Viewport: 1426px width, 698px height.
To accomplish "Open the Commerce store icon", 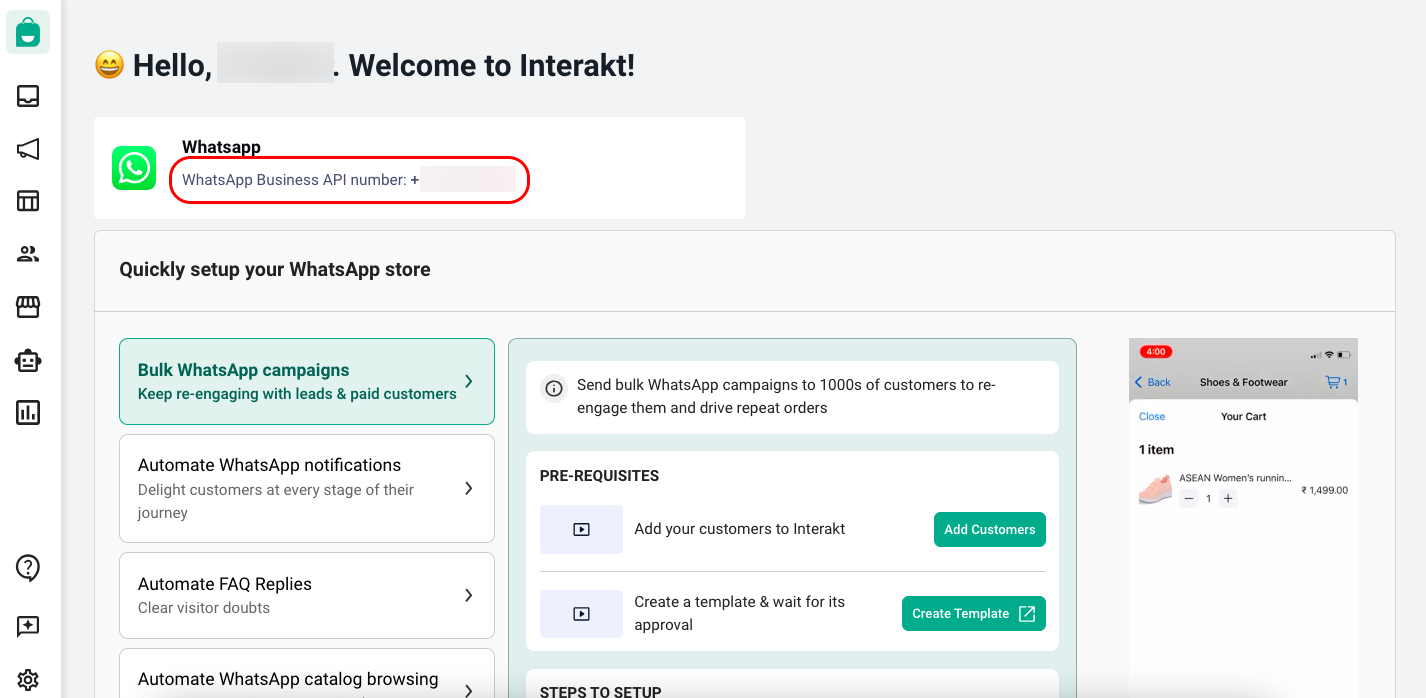I will 28,307.
